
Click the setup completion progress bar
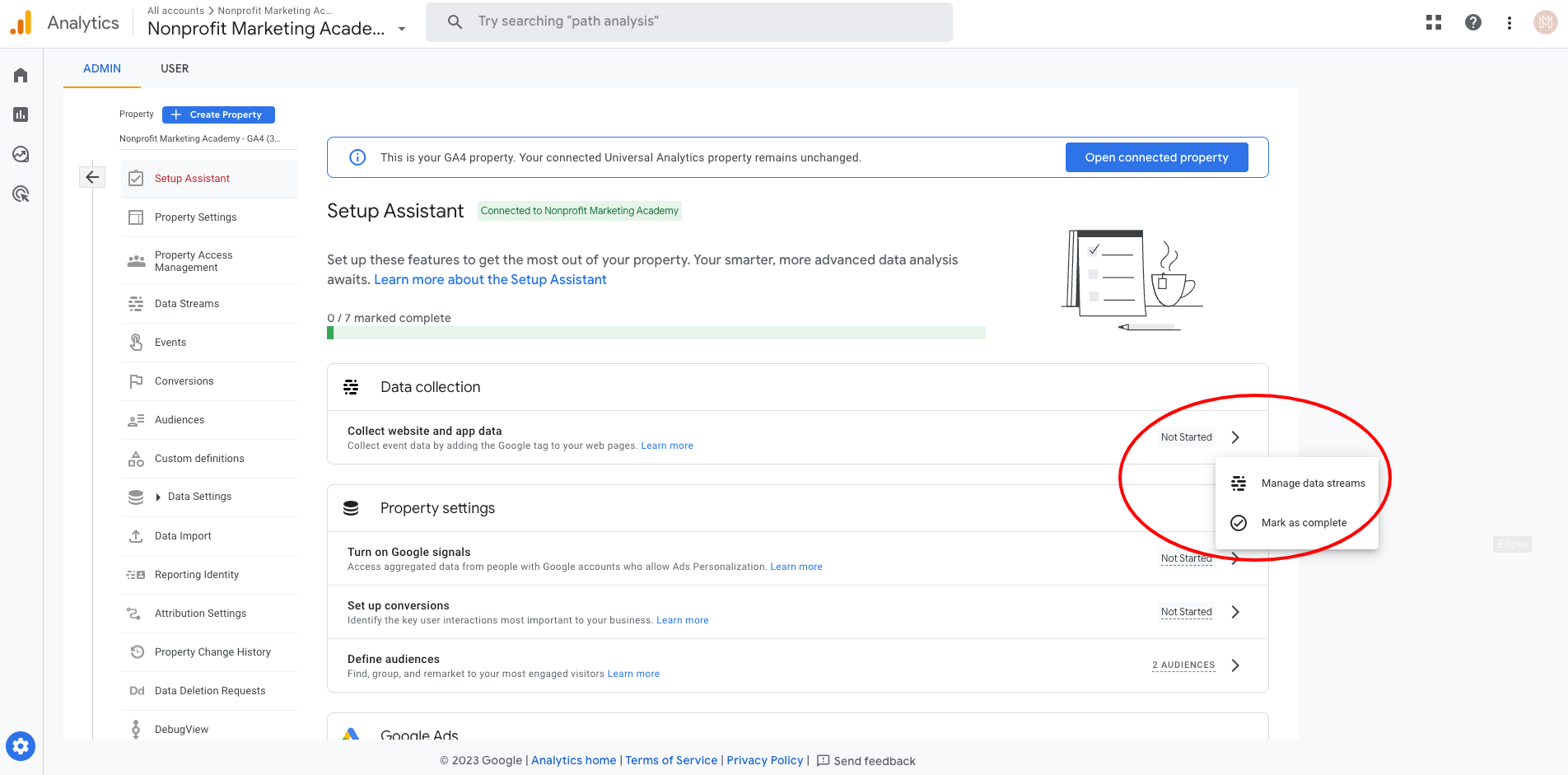pos(656,333)
